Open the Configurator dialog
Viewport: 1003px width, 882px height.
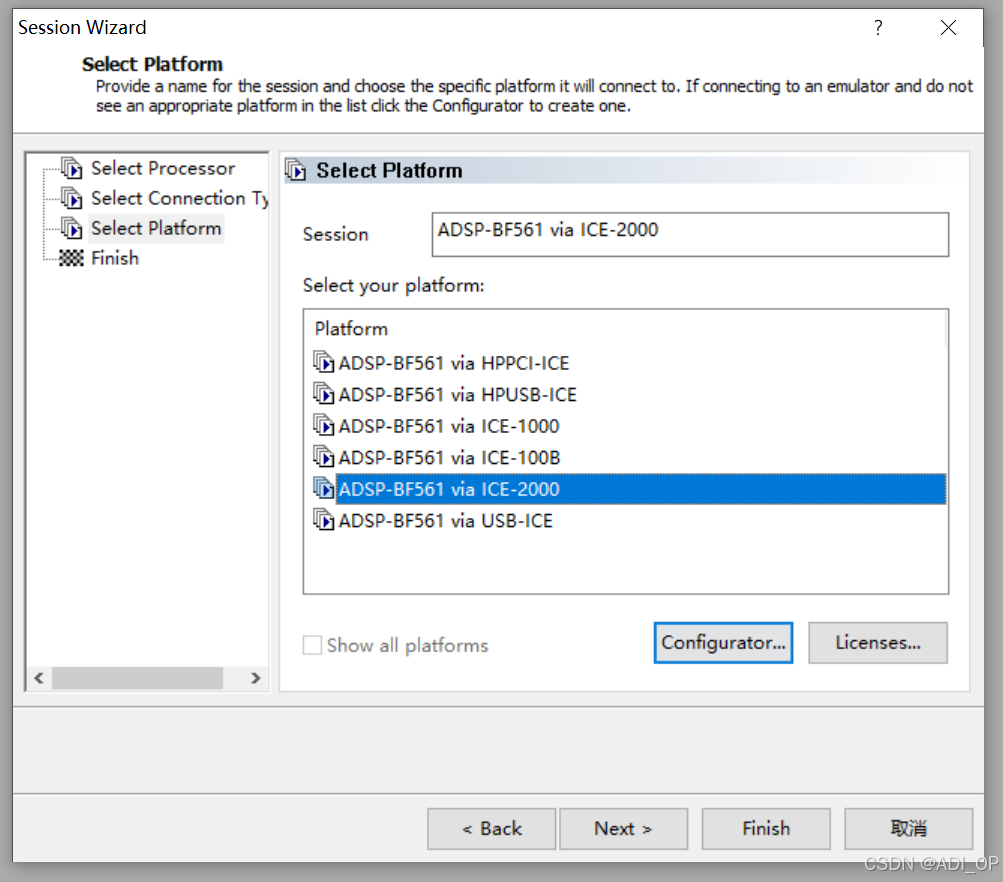(x=723, y=643)
